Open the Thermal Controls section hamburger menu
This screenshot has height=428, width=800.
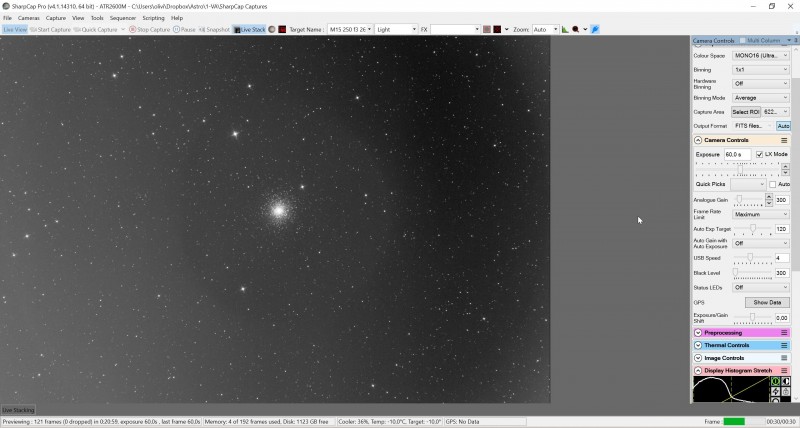[x=784, y=345]
